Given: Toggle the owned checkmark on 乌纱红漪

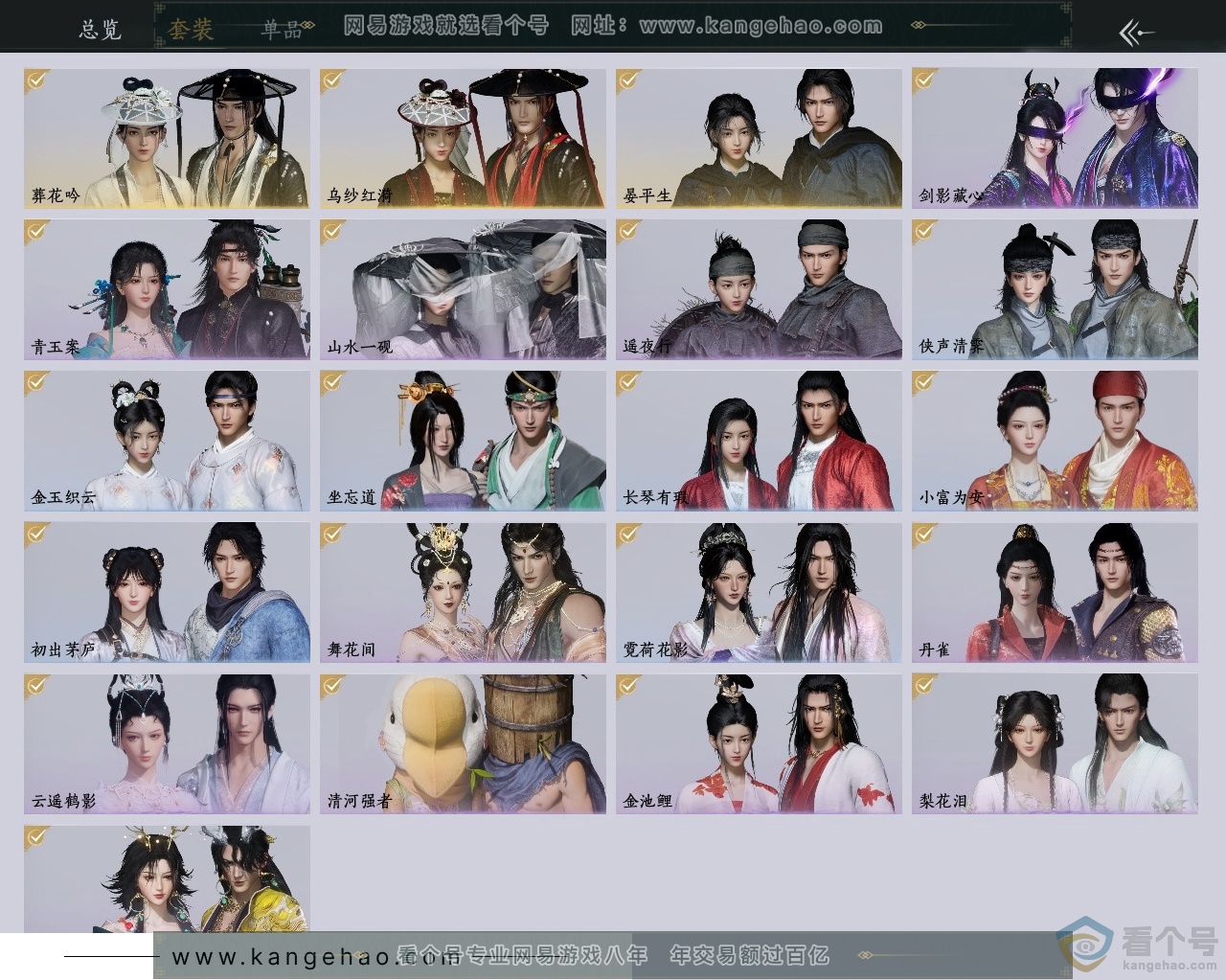Looking at the screenshot, I should point(332,80).
